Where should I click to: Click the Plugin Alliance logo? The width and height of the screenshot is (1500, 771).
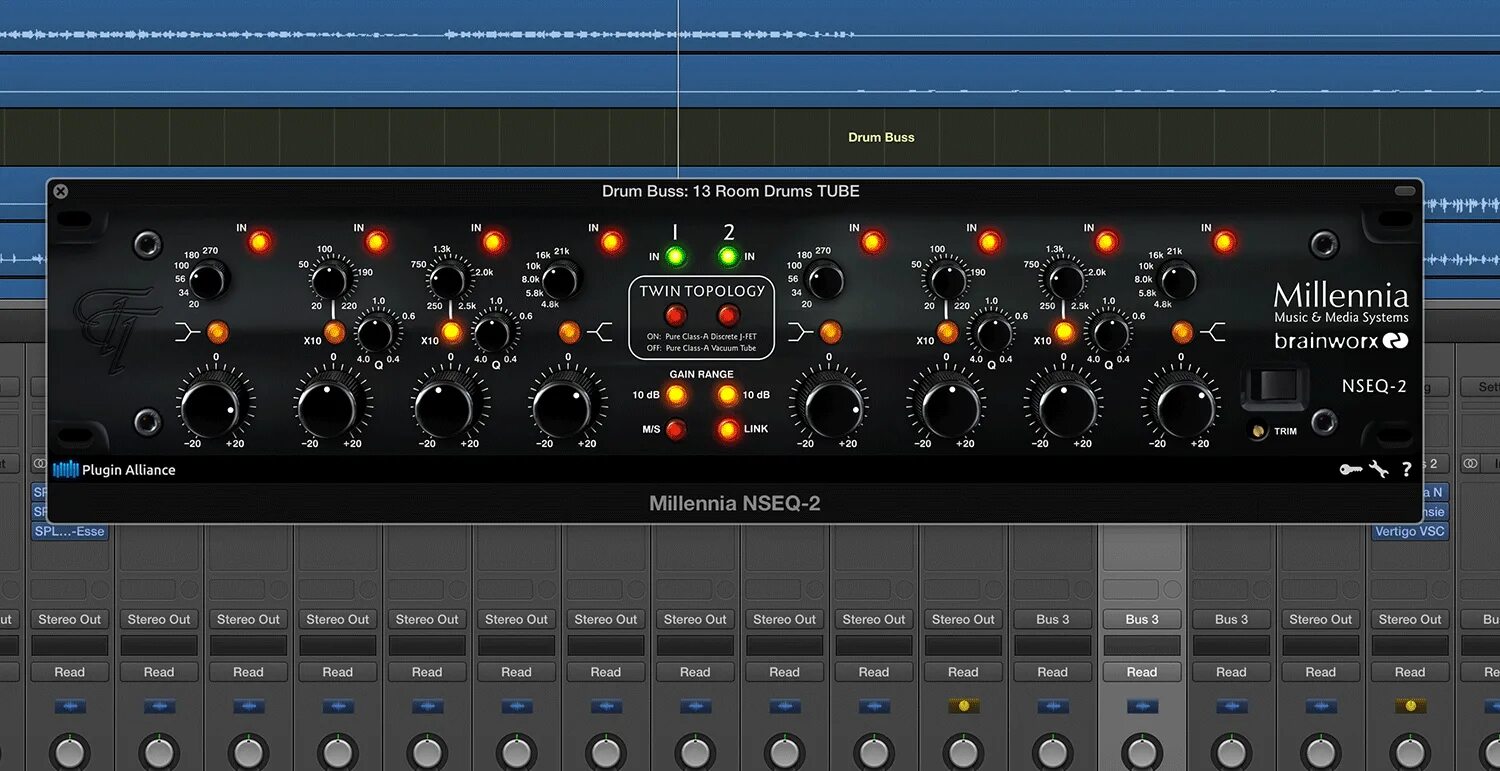click(114, 470)
